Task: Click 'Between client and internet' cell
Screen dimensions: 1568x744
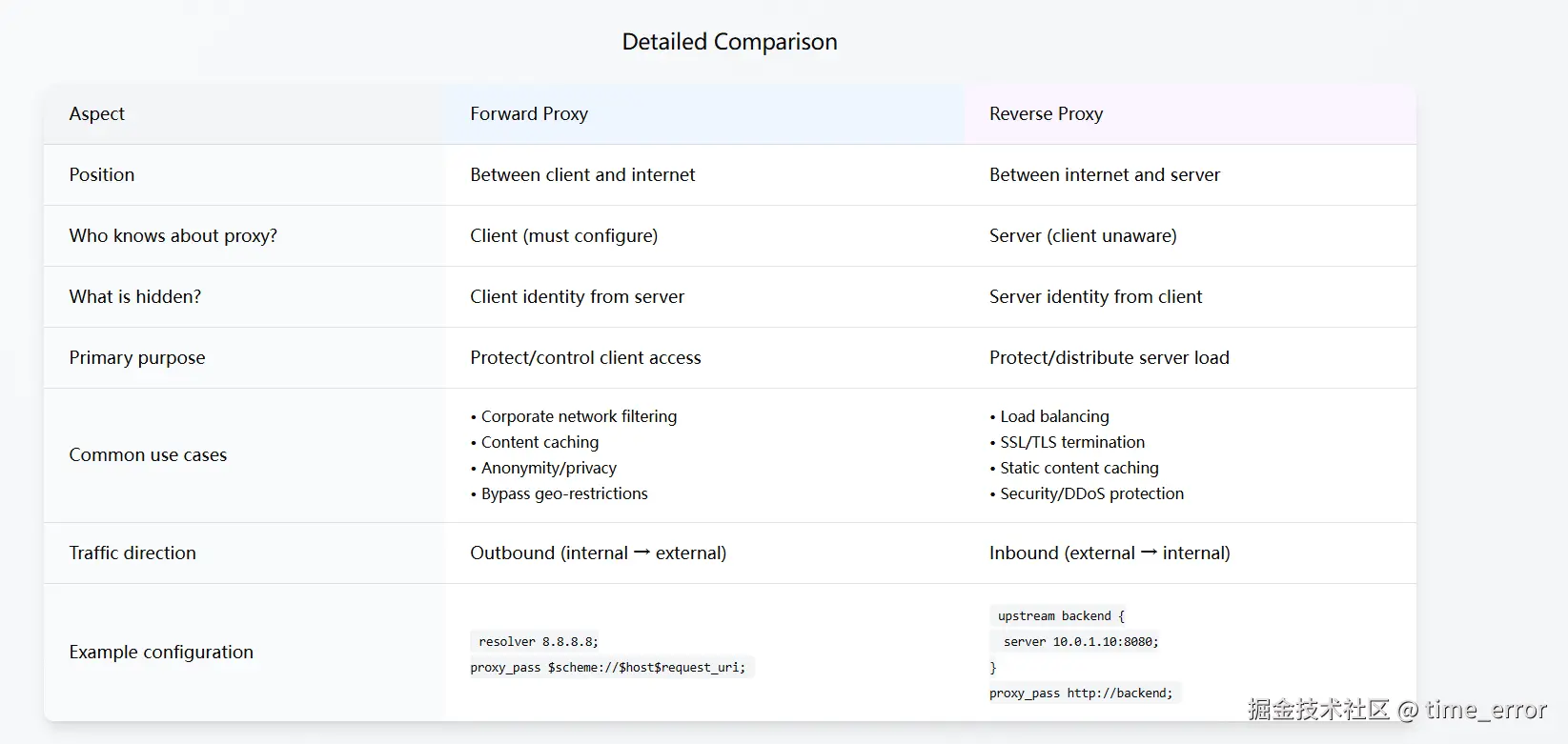Action: [x=582, y=174]
